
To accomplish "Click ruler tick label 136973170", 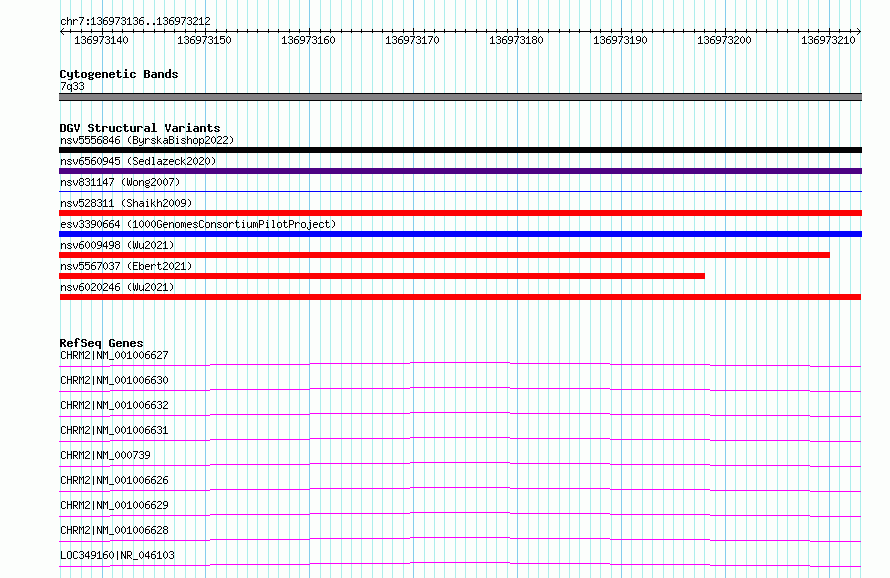I will (x=412, y=40).
